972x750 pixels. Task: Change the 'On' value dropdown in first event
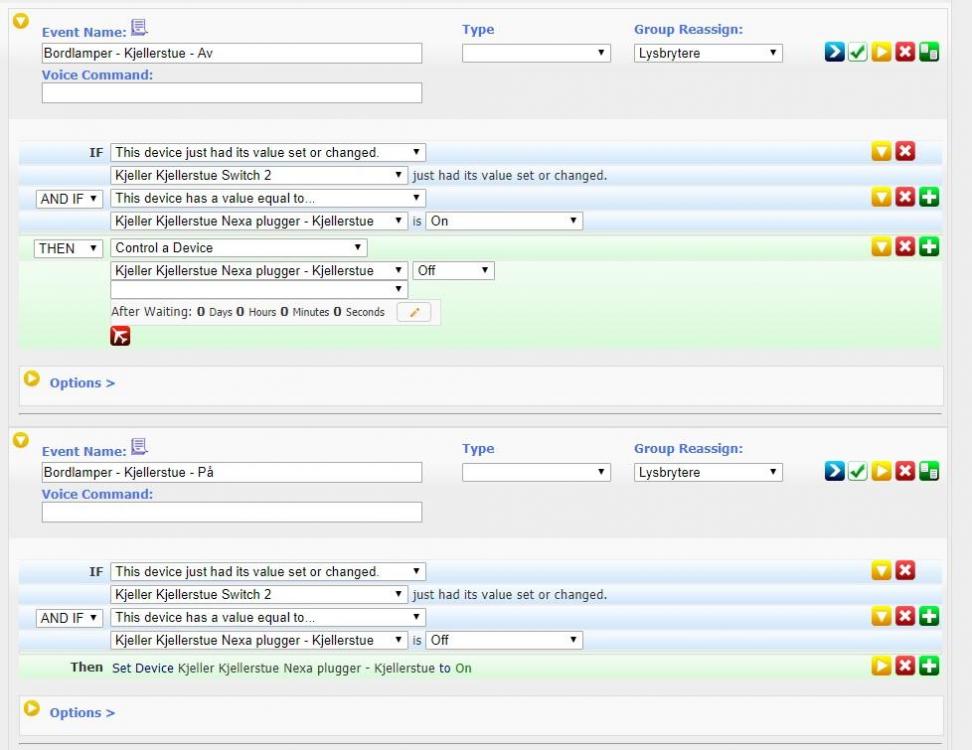pos(504,221)
